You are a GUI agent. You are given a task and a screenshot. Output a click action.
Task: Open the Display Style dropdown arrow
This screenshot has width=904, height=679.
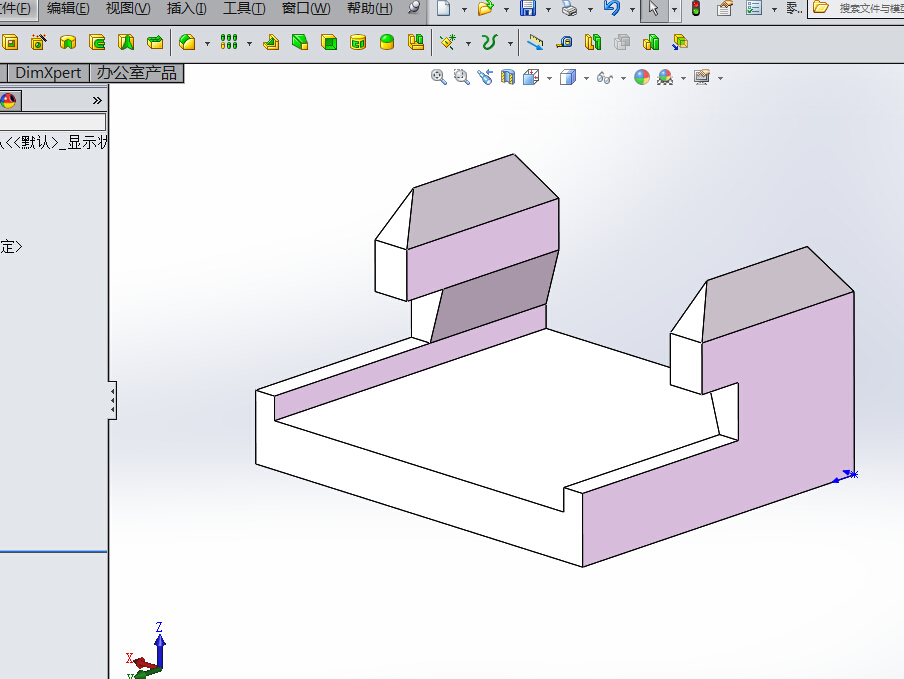[588, 77]
